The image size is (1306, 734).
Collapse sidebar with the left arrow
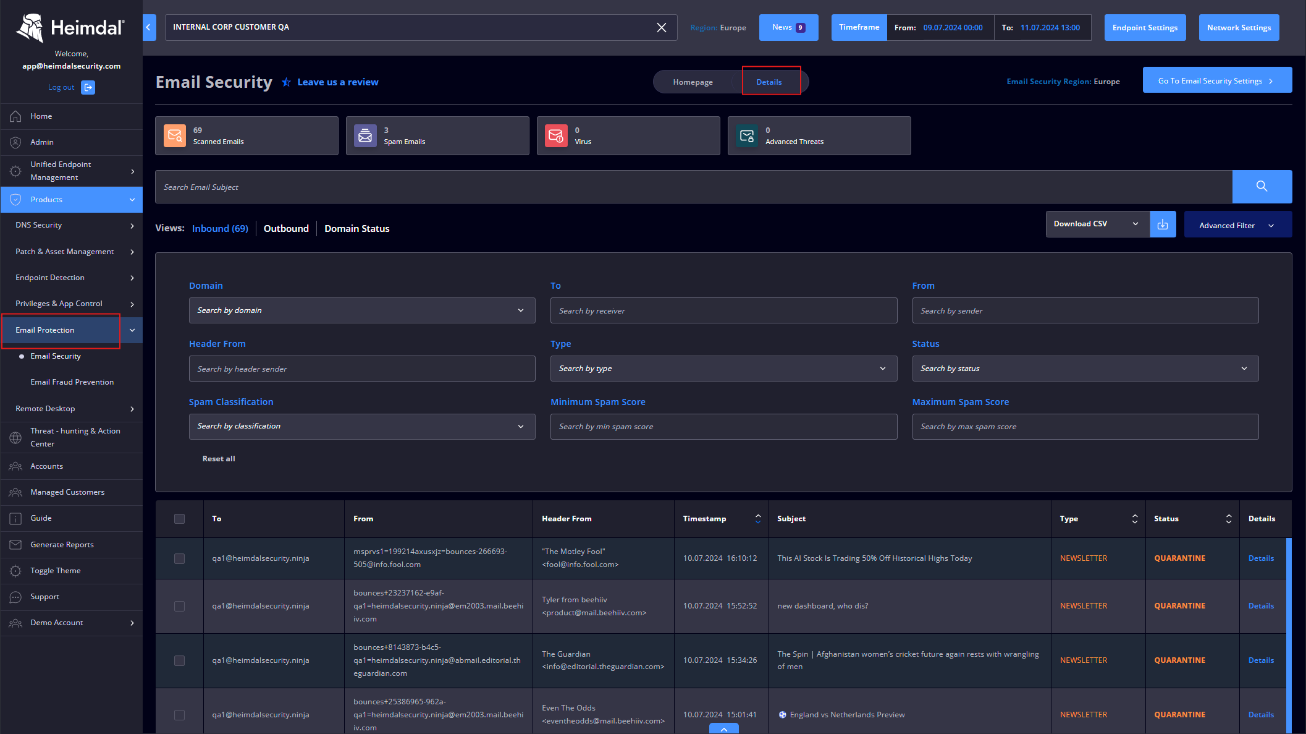149,27
